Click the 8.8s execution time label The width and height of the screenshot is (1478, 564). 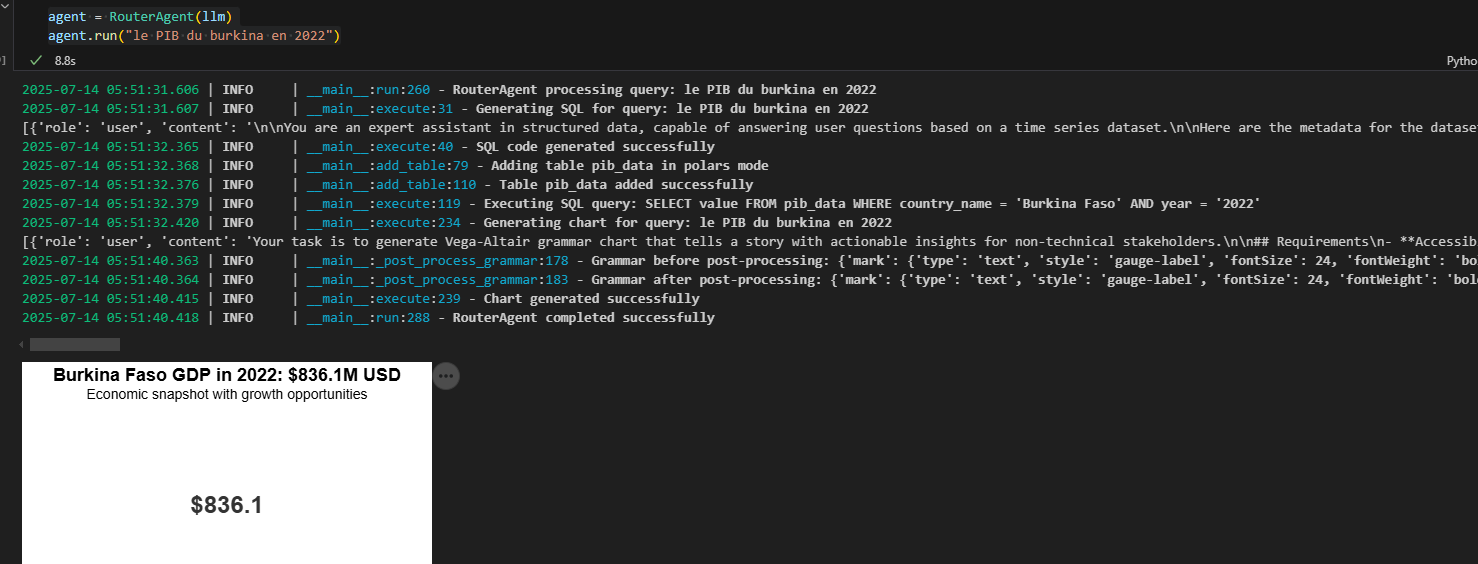[x=66, y=61]
